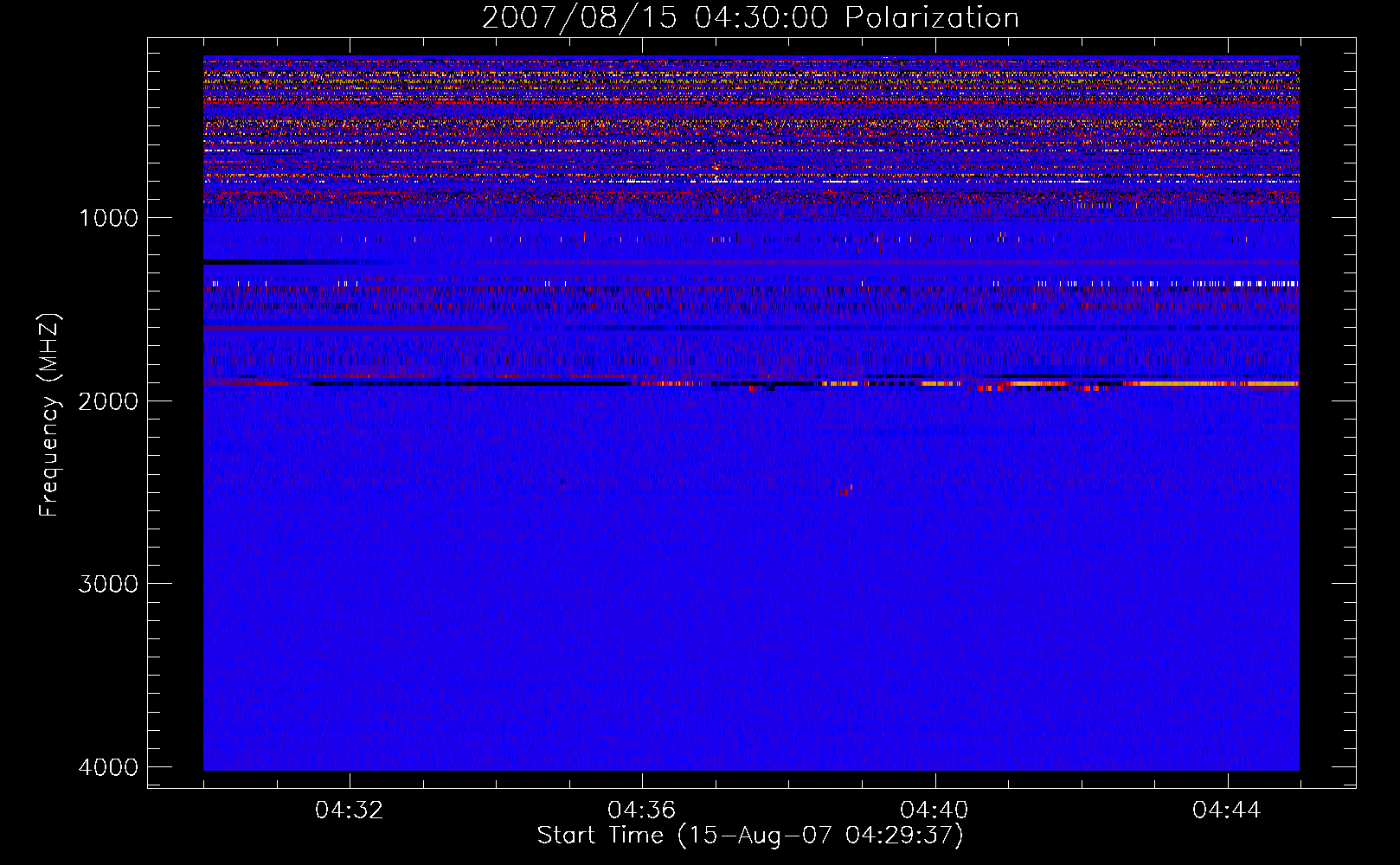This screenshot has height=865, width=1400.
Task: Click the bright yellow-orange band near 1900 MHz
Action: (x=1211, y=383)
